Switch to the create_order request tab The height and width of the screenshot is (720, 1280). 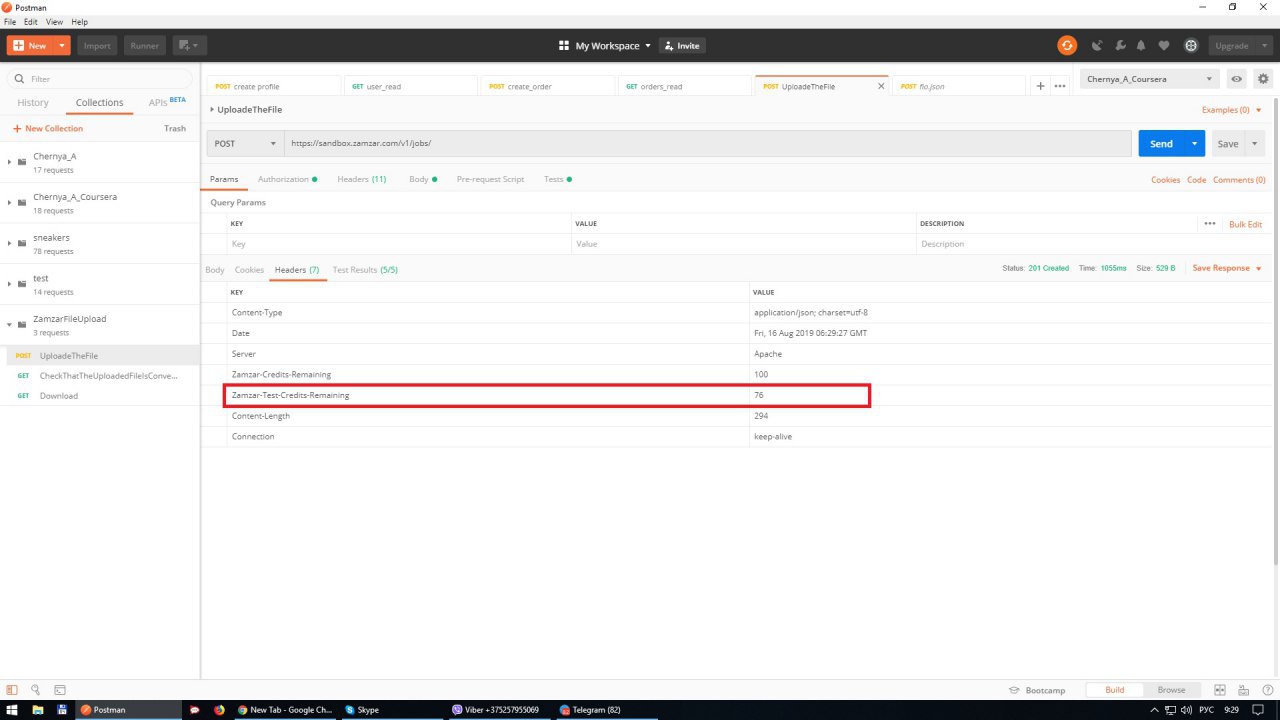[x=548, y=86]
